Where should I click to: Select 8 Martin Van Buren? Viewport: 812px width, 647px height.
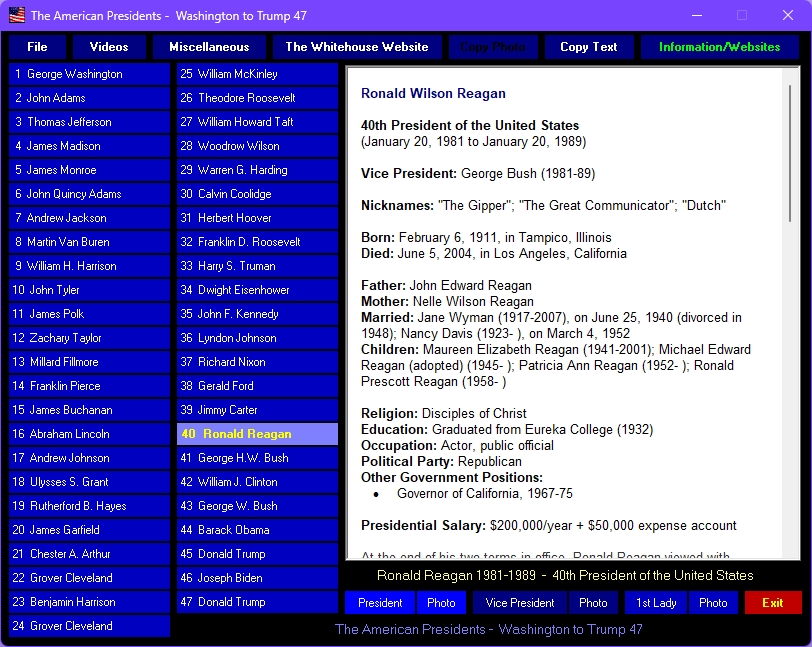point(89,242)
